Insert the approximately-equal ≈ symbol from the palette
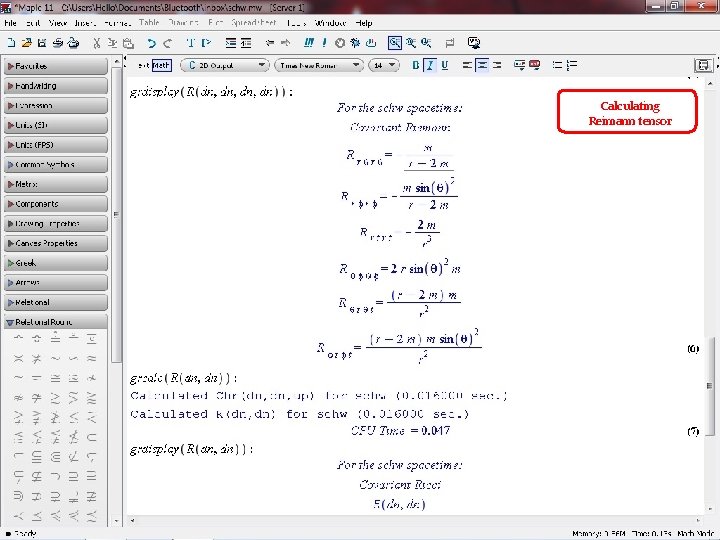The width and height of the screenshot is (720, 540). pyautogui.click(x=91, y=359)
